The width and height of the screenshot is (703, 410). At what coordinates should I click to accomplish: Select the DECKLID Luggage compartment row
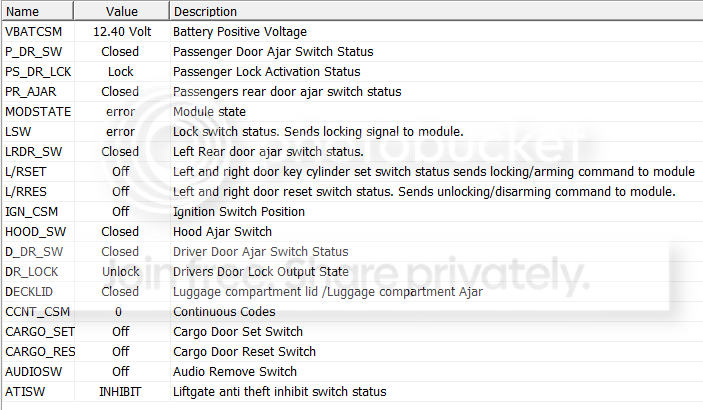352,292
